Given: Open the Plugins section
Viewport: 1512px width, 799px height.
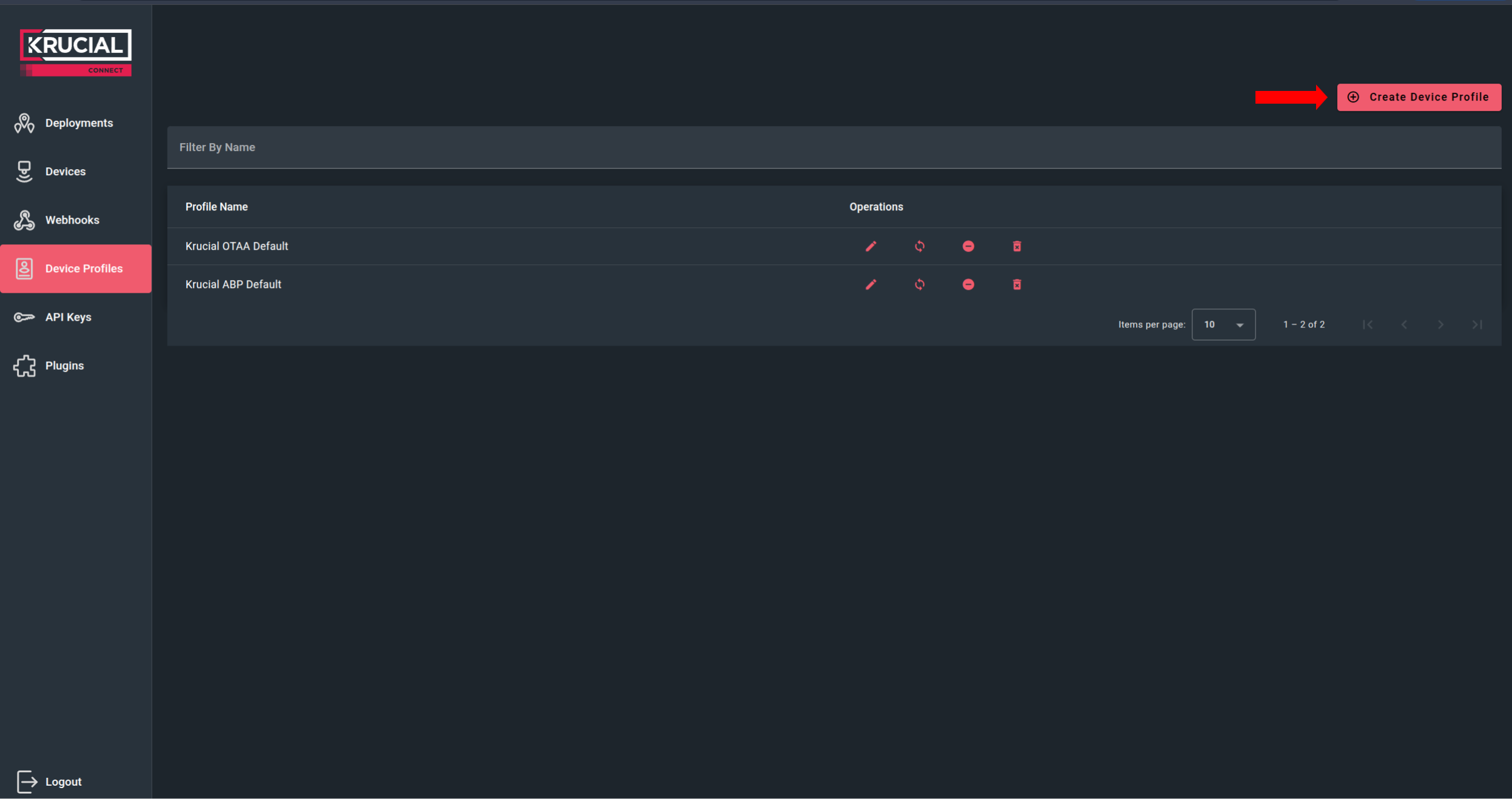Looking at the screenshot, I should [64, 365].
